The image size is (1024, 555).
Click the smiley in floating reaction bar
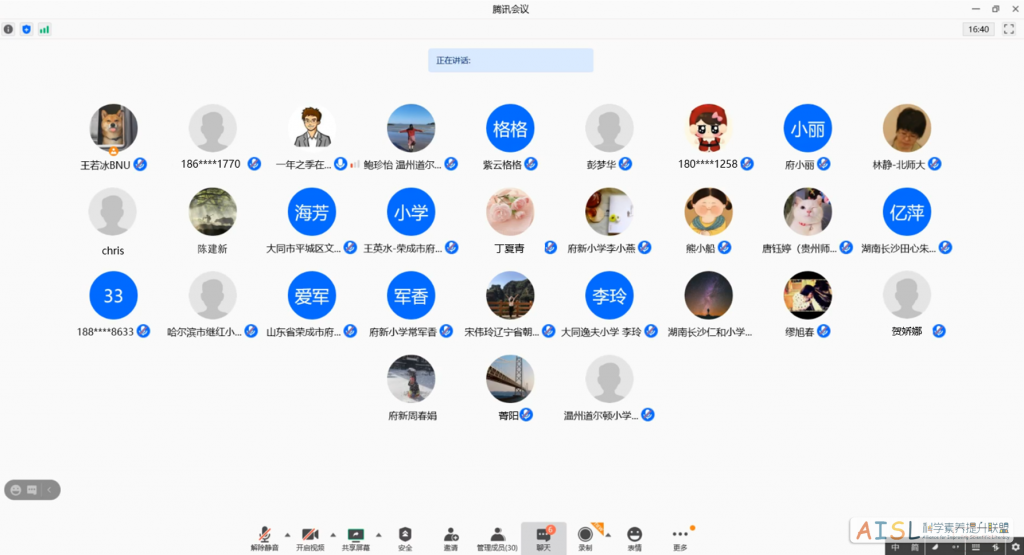[x=16, y=490]
